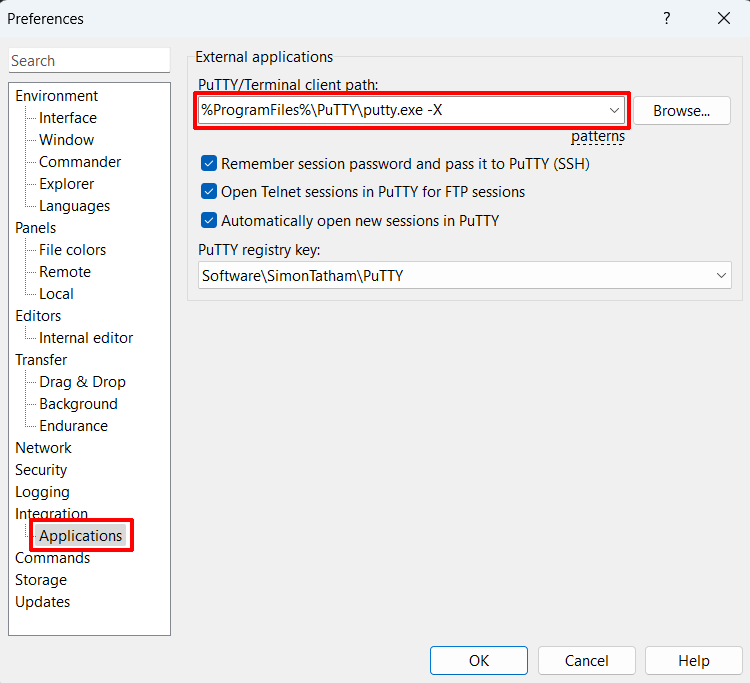Viewport: 750px width, 683px height.
Task: Open Internal editor settings
Action: (86, 338)
